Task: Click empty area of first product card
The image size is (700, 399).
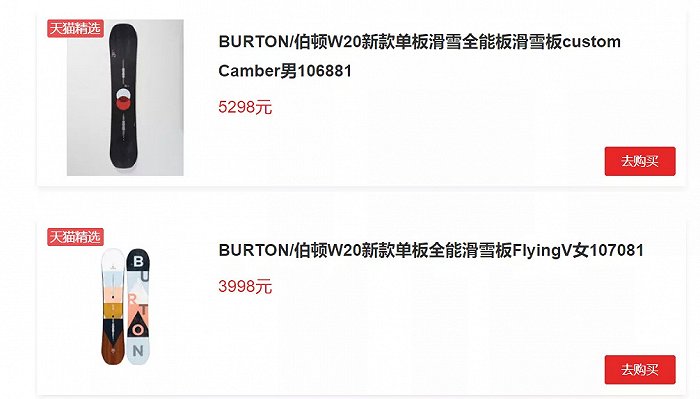Action: point(424,143)
